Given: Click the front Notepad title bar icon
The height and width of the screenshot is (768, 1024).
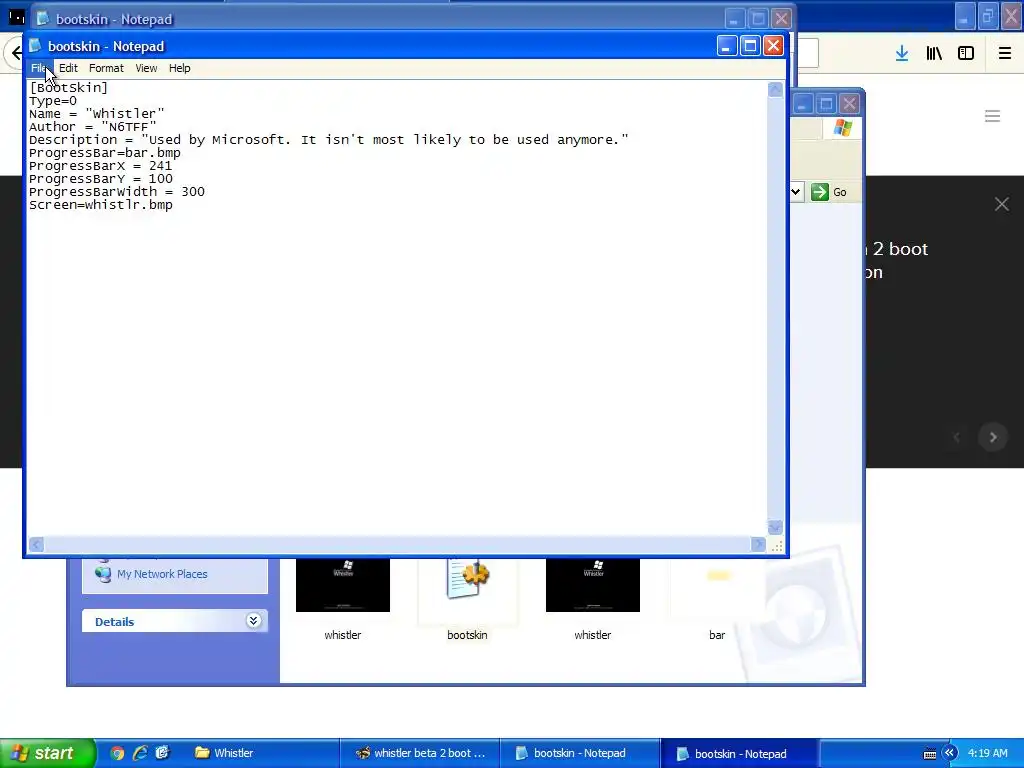Looking at the screenshot, I should click(x=35, y=46).
